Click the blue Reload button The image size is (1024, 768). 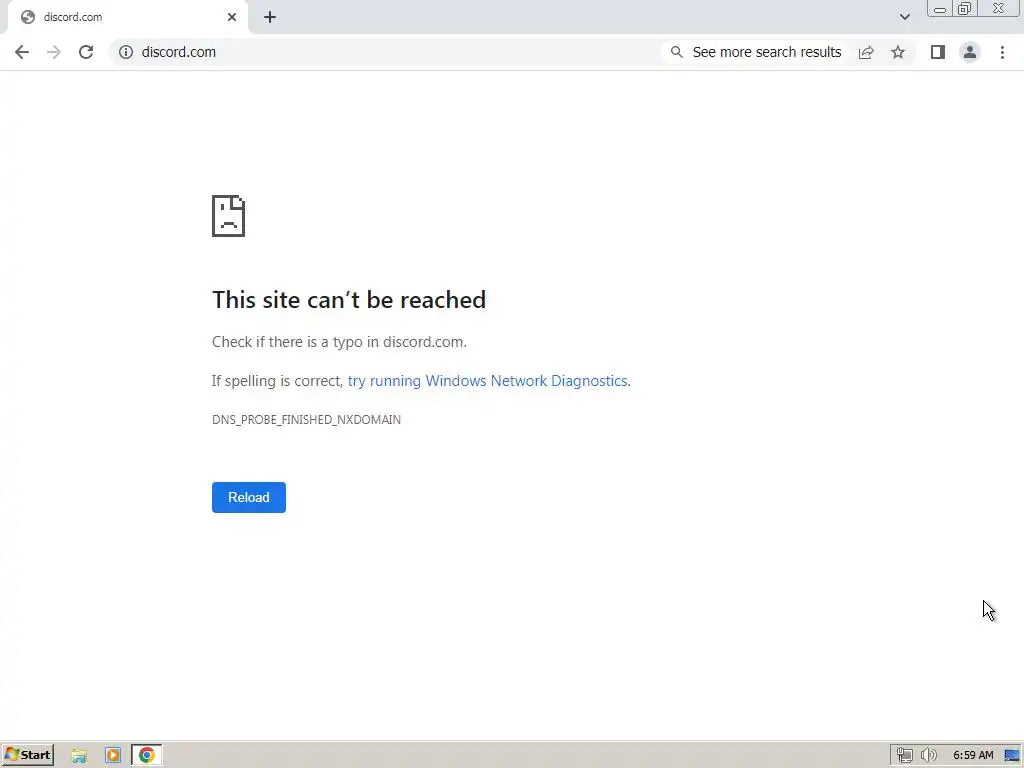(249, 498)
